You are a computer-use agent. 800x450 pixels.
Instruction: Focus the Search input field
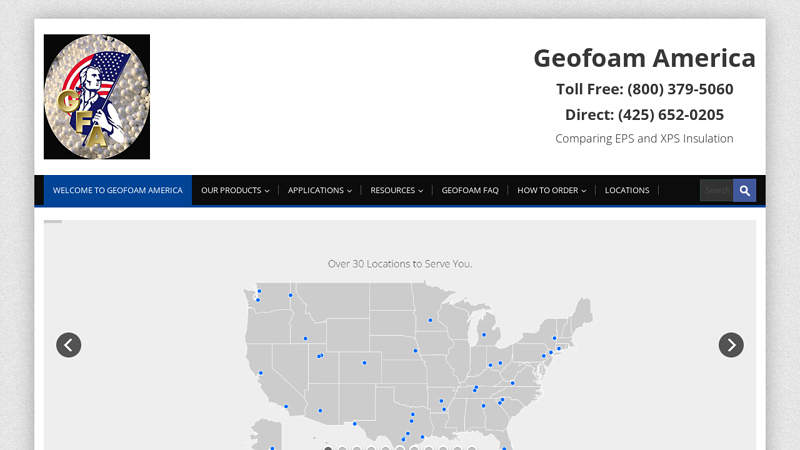717,190
